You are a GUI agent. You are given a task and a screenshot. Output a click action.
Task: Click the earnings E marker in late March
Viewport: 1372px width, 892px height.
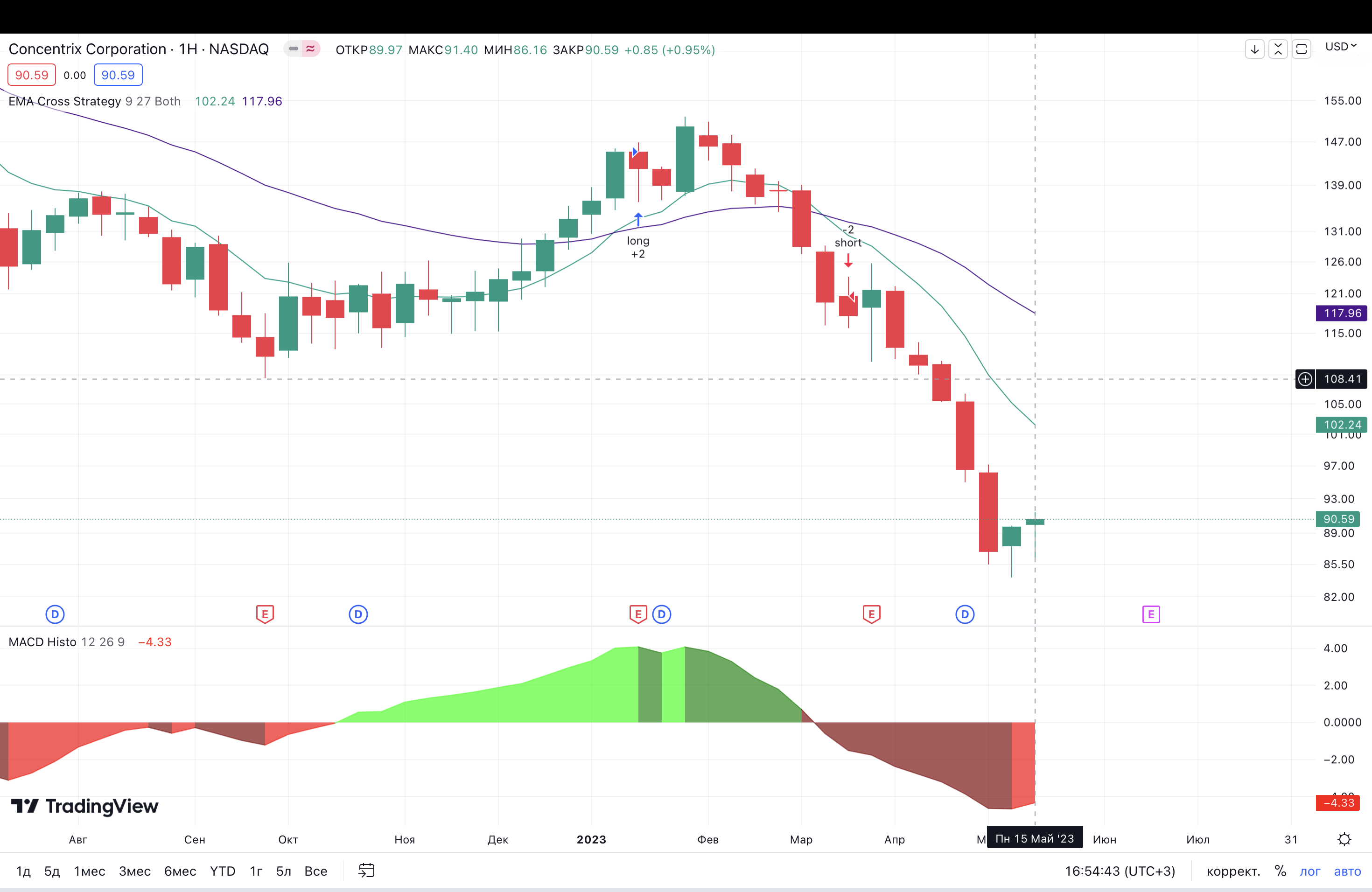(872, 614)
